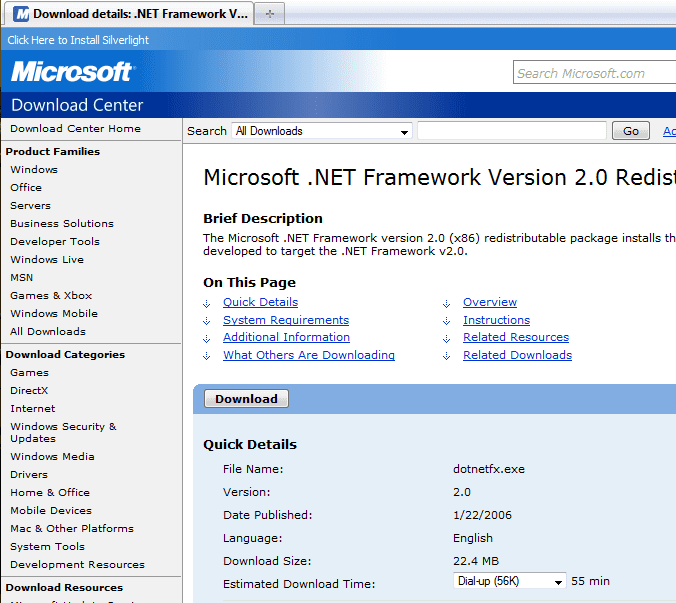Click the tab favicon for Download details
The width and height of the screenshot is (676, 603).
[x=21, y=14]
